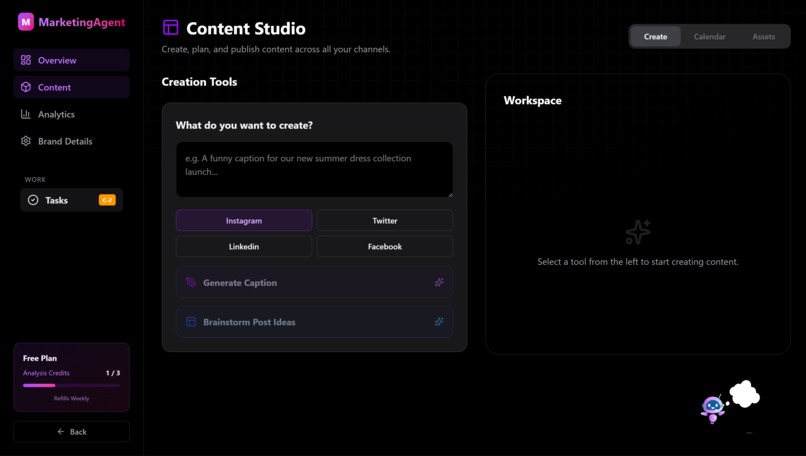Image resolution: width=806 pixels, height=456 pixels.
Task: Click the Back arrow icon
Action: [61, 431]
